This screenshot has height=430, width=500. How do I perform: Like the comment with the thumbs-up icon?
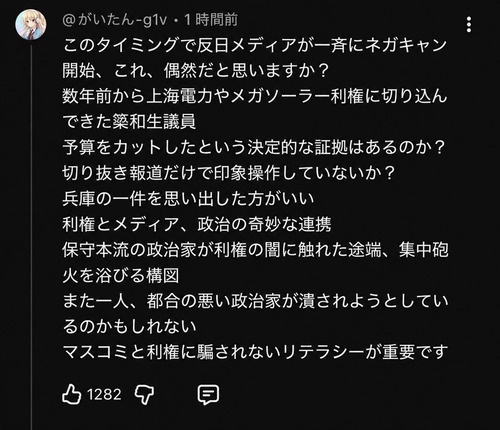[72, 394]
